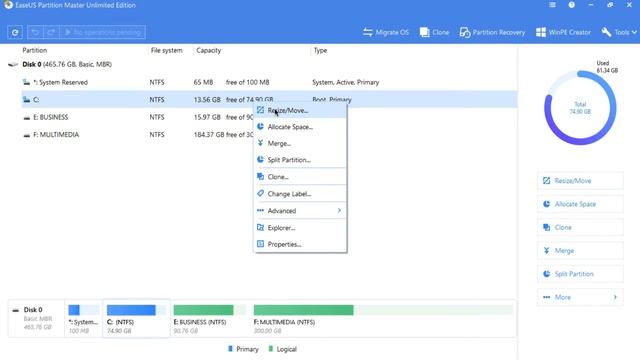This screenshot has height=360, width=640.
Task: Select Split Partition in the context menu
Action: tap(300, 160)
